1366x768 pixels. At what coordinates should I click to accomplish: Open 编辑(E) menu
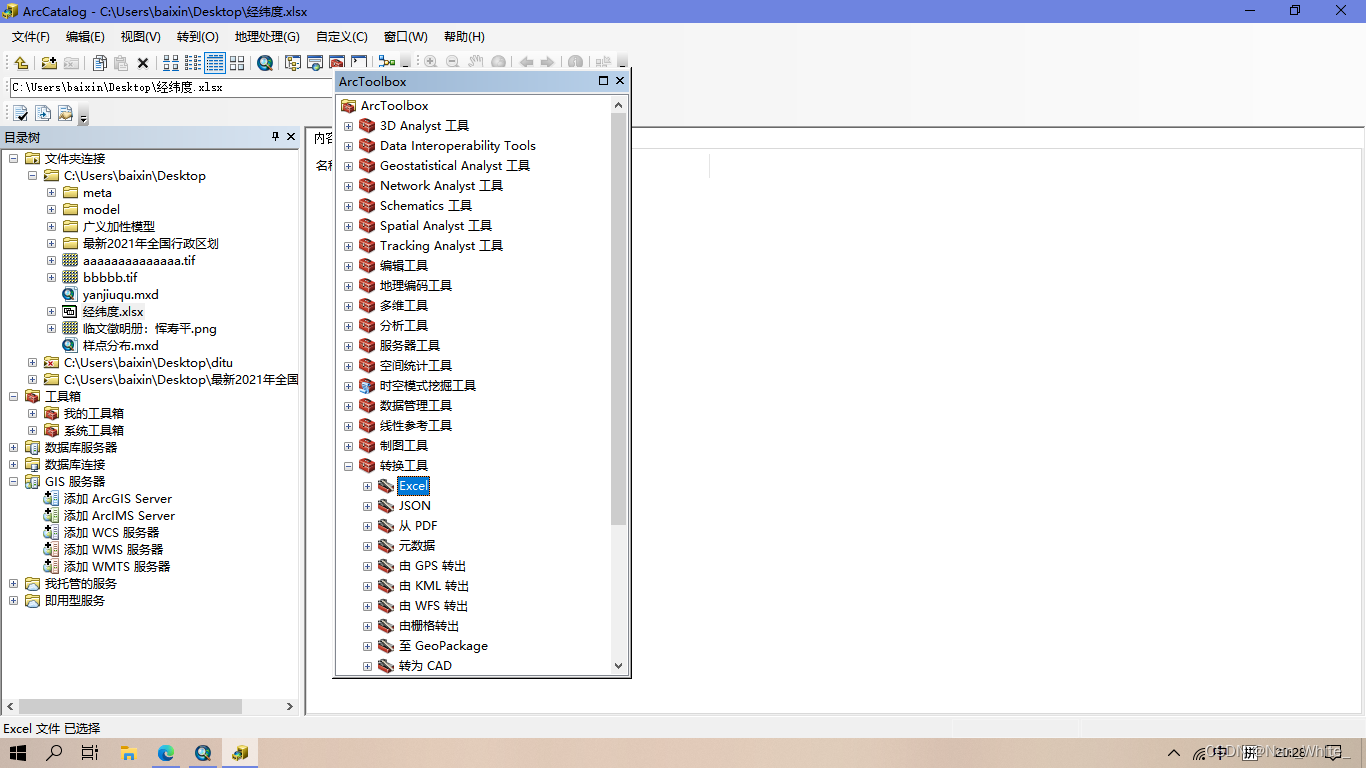click(x=85, y=37)
